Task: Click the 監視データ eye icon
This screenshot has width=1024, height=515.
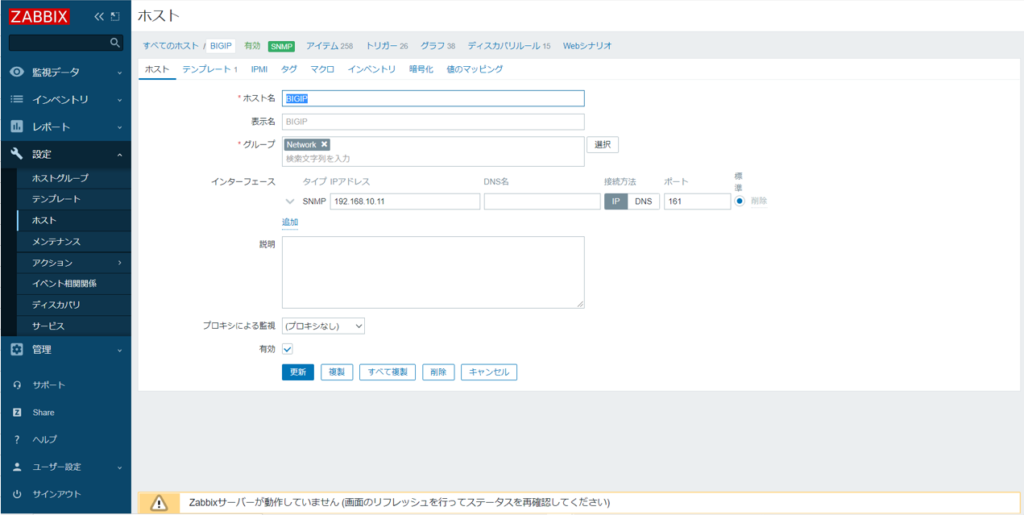Action: (16, 73)
